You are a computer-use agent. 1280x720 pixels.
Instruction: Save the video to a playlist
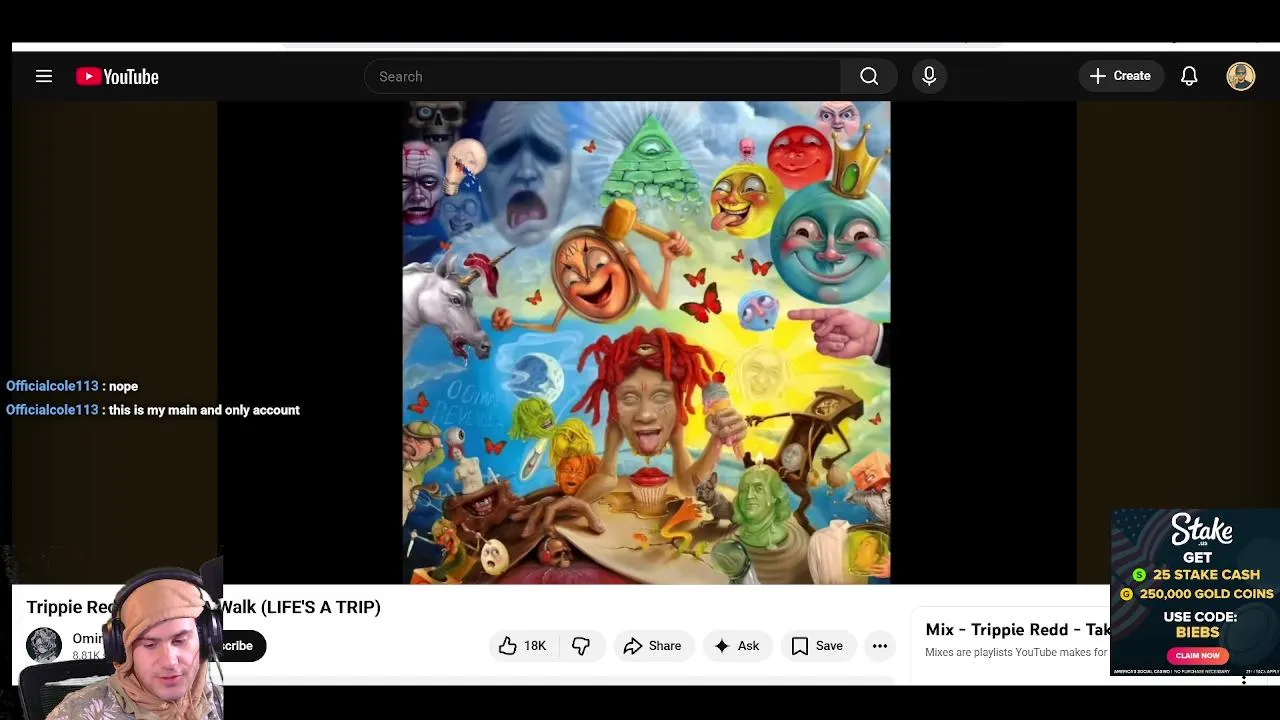(x=817, y=646)
